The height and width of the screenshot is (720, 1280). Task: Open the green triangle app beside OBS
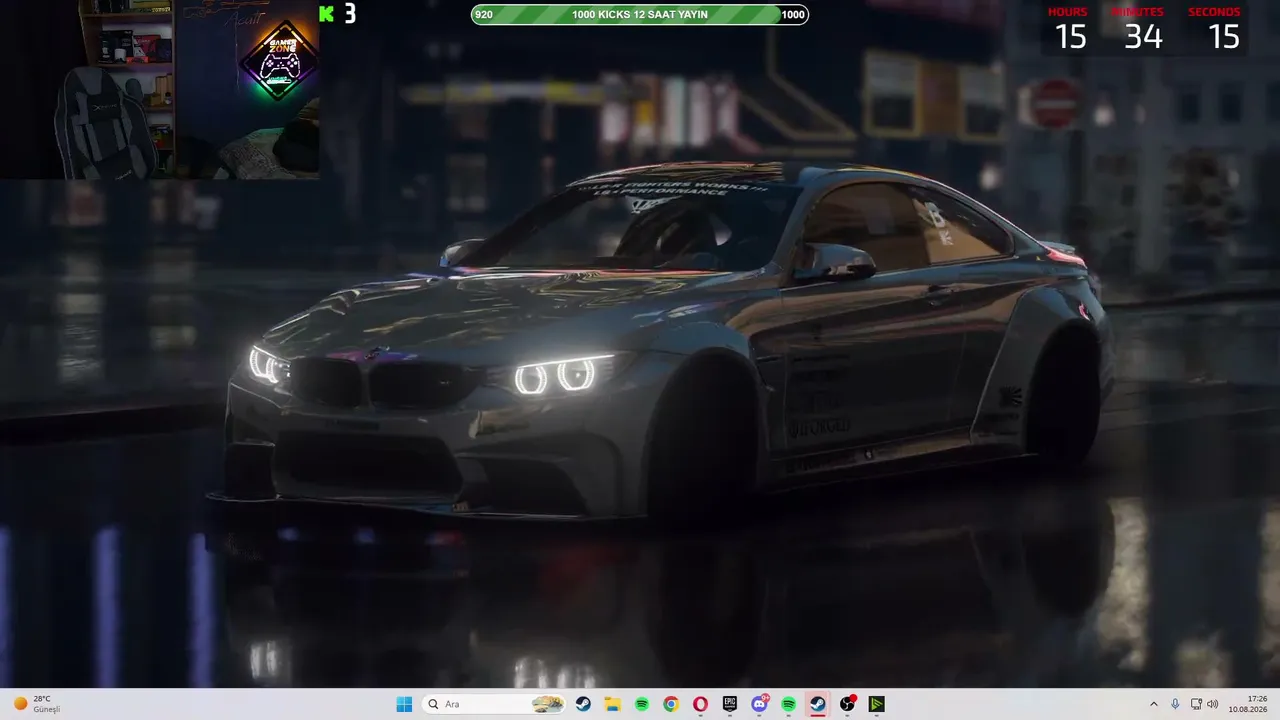click(x=876, y=704)
